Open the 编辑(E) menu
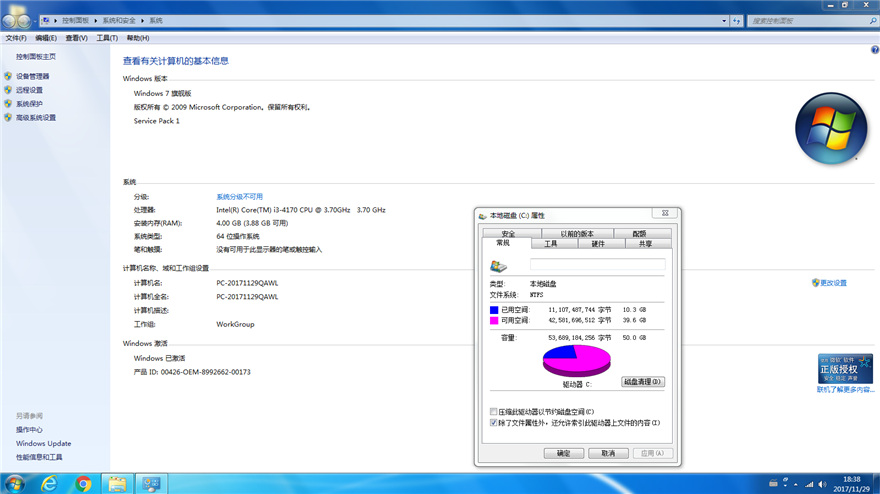880x494 pixels. click(46, 38)
